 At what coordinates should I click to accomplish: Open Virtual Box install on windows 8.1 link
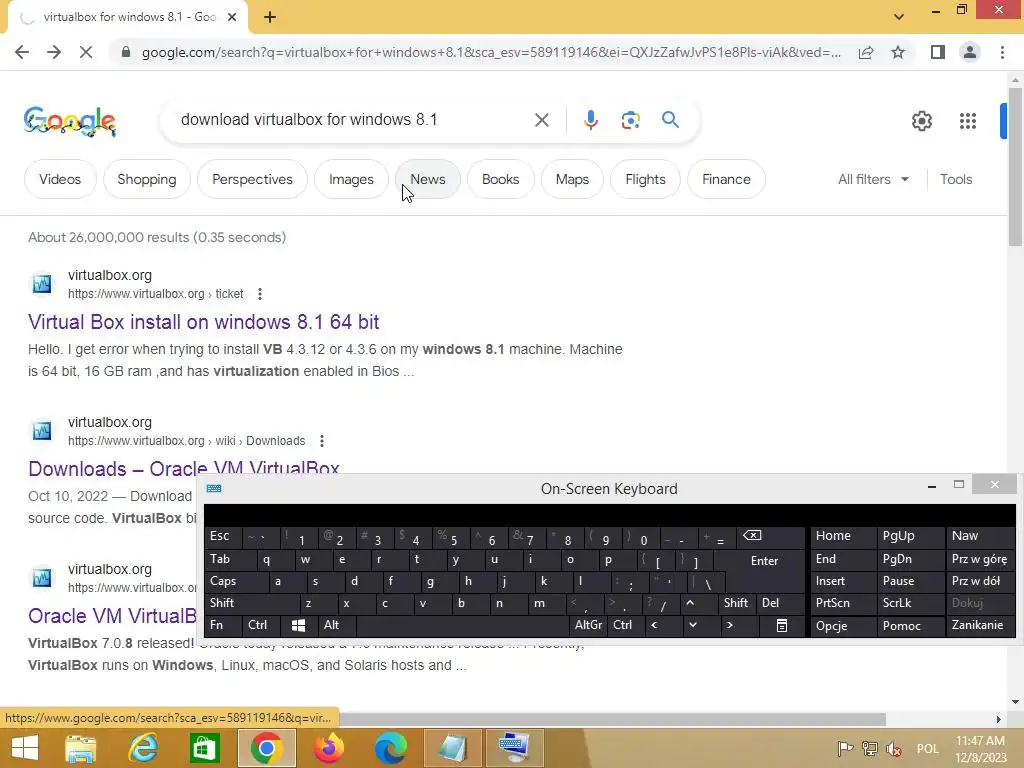point(204,322)
